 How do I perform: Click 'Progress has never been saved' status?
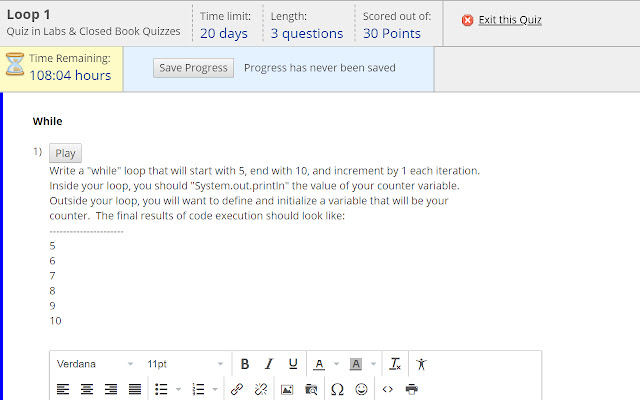tap(320, 68)
